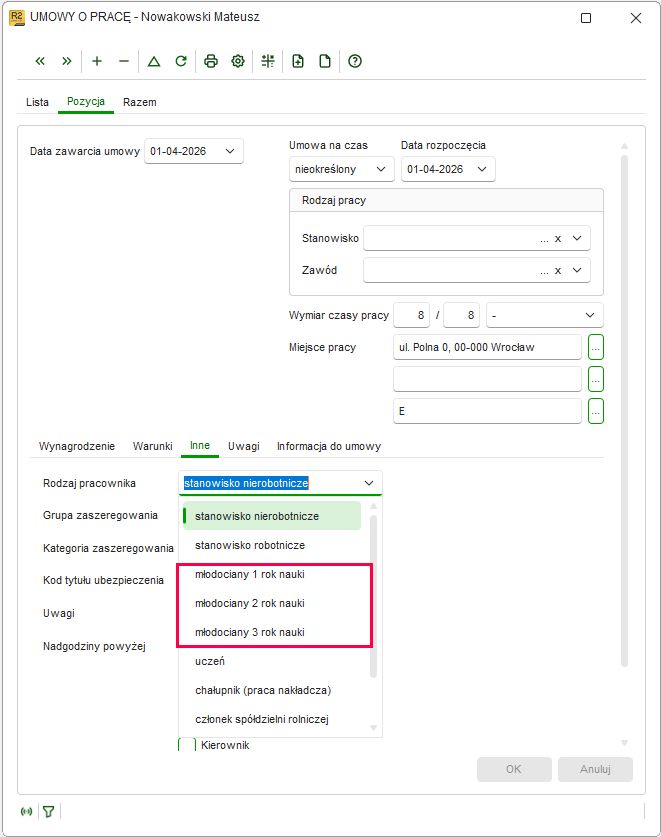The image size is (661, 837).
Task: Click the form's vertical scrollbar
Action: pos(625,411)
